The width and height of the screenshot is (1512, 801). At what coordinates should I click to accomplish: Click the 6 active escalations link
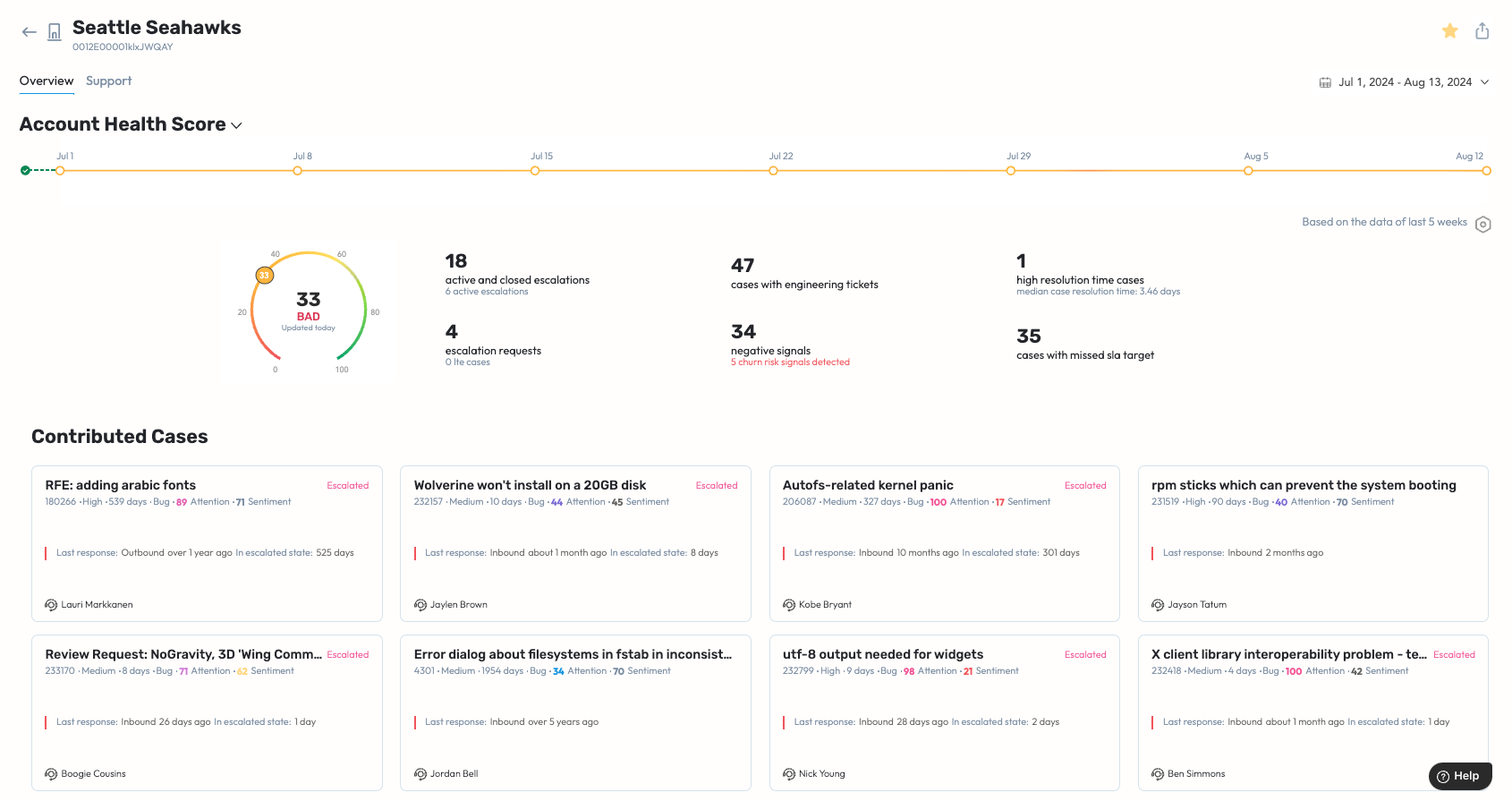(487, 292)
